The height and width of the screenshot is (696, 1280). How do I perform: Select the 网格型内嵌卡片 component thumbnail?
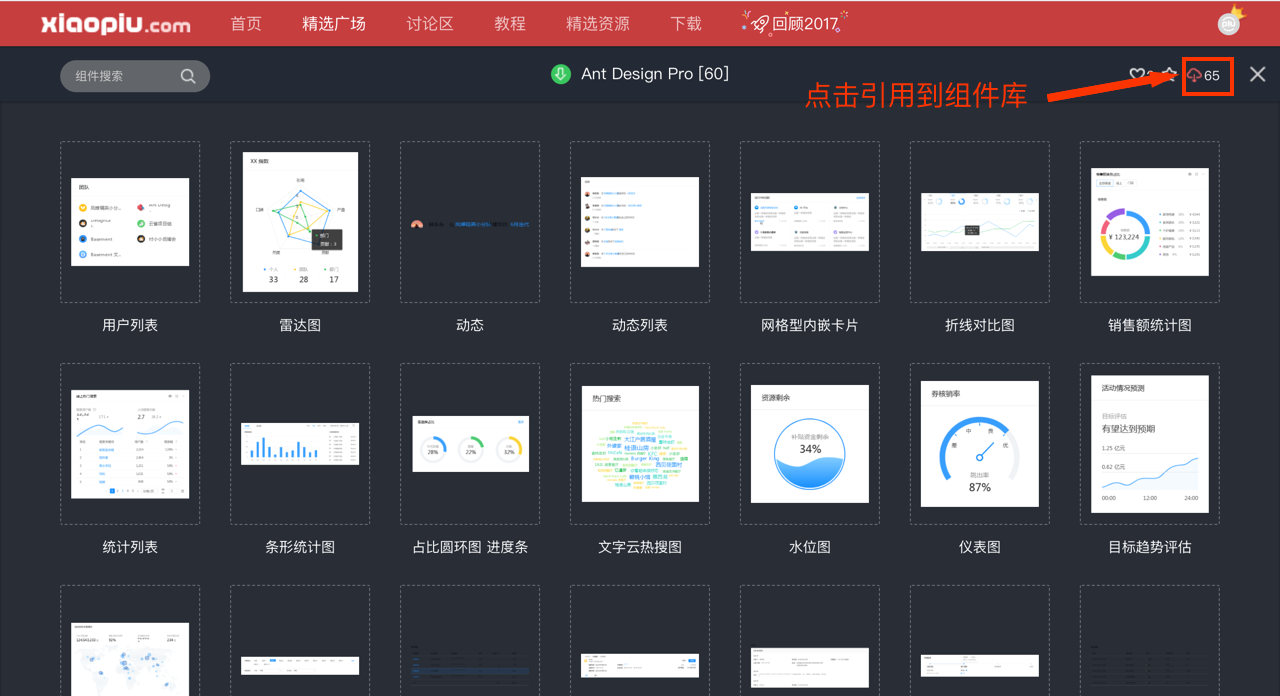coord(810,222)
